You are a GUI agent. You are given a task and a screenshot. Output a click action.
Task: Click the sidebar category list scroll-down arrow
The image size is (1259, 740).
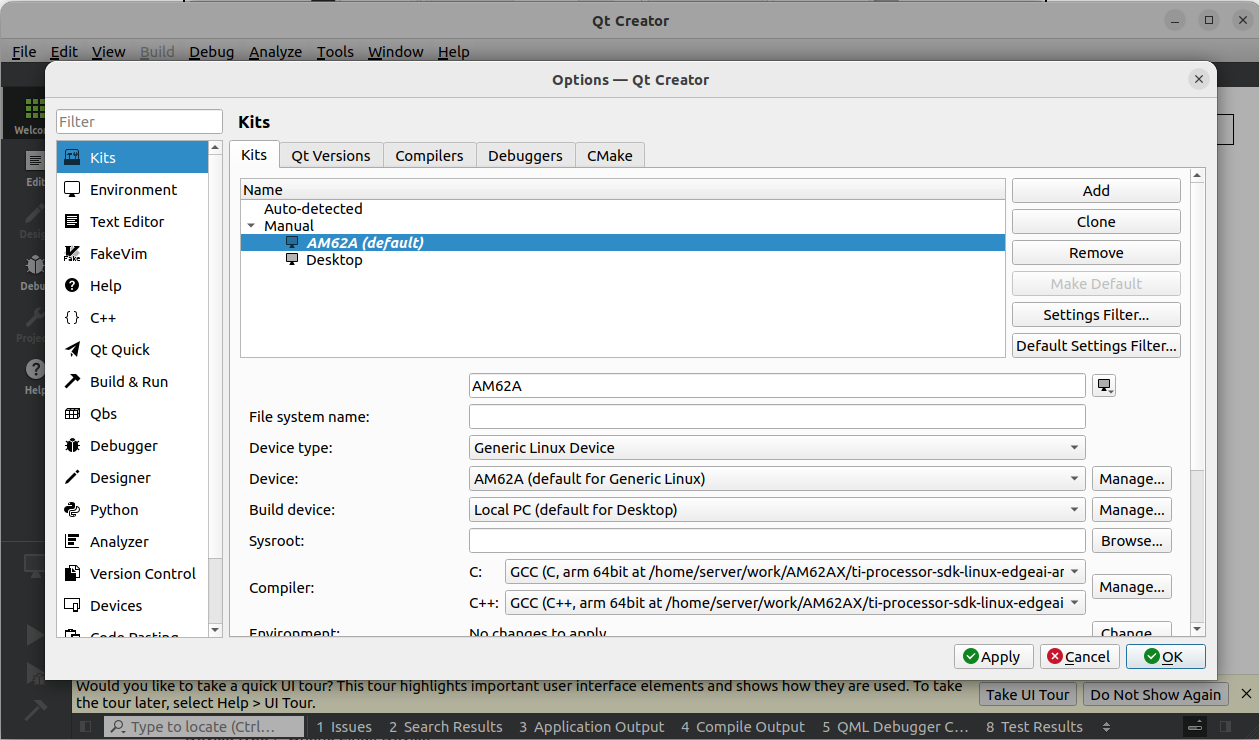[x=215, y=630]
